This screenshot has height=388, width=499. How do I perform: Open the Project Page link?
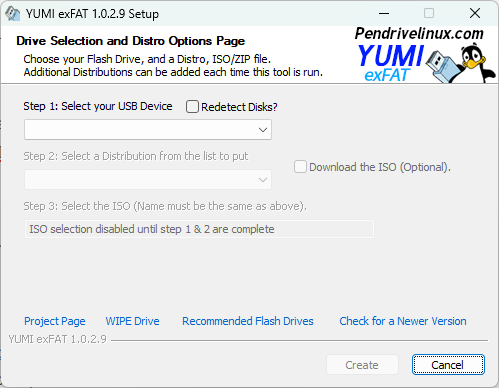pos(55,321)
